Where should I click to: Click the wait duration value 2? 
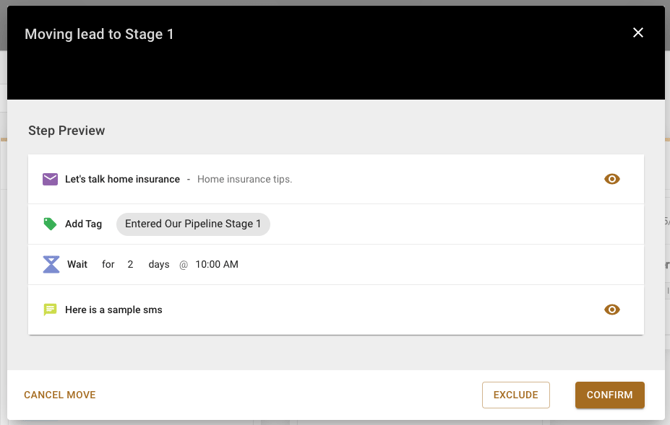tap(130, 264)
